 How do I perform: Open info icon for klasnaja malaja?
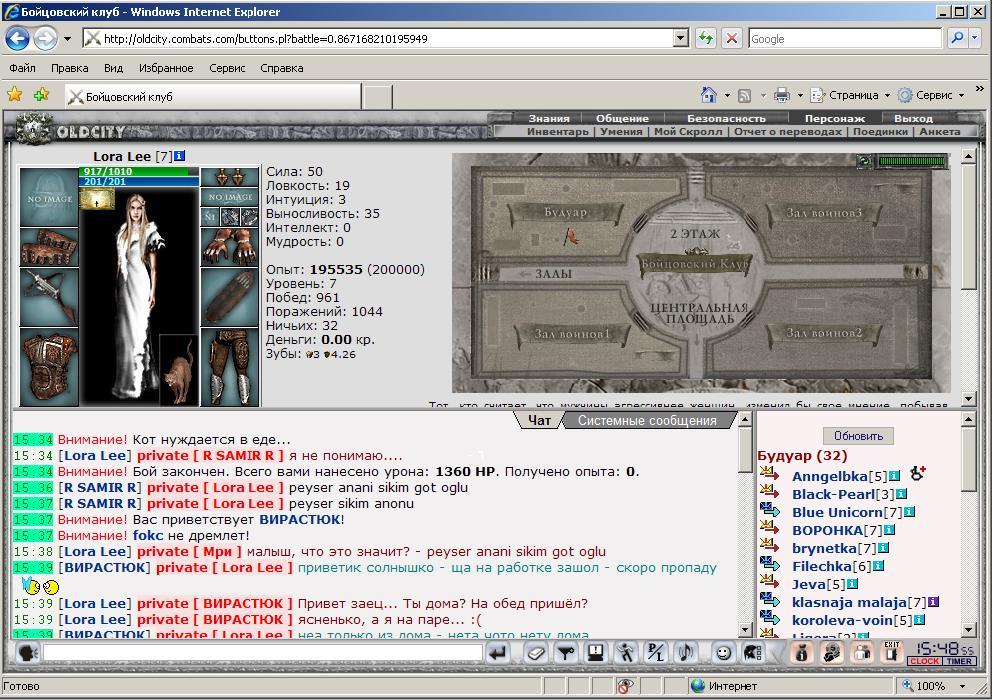933,602
